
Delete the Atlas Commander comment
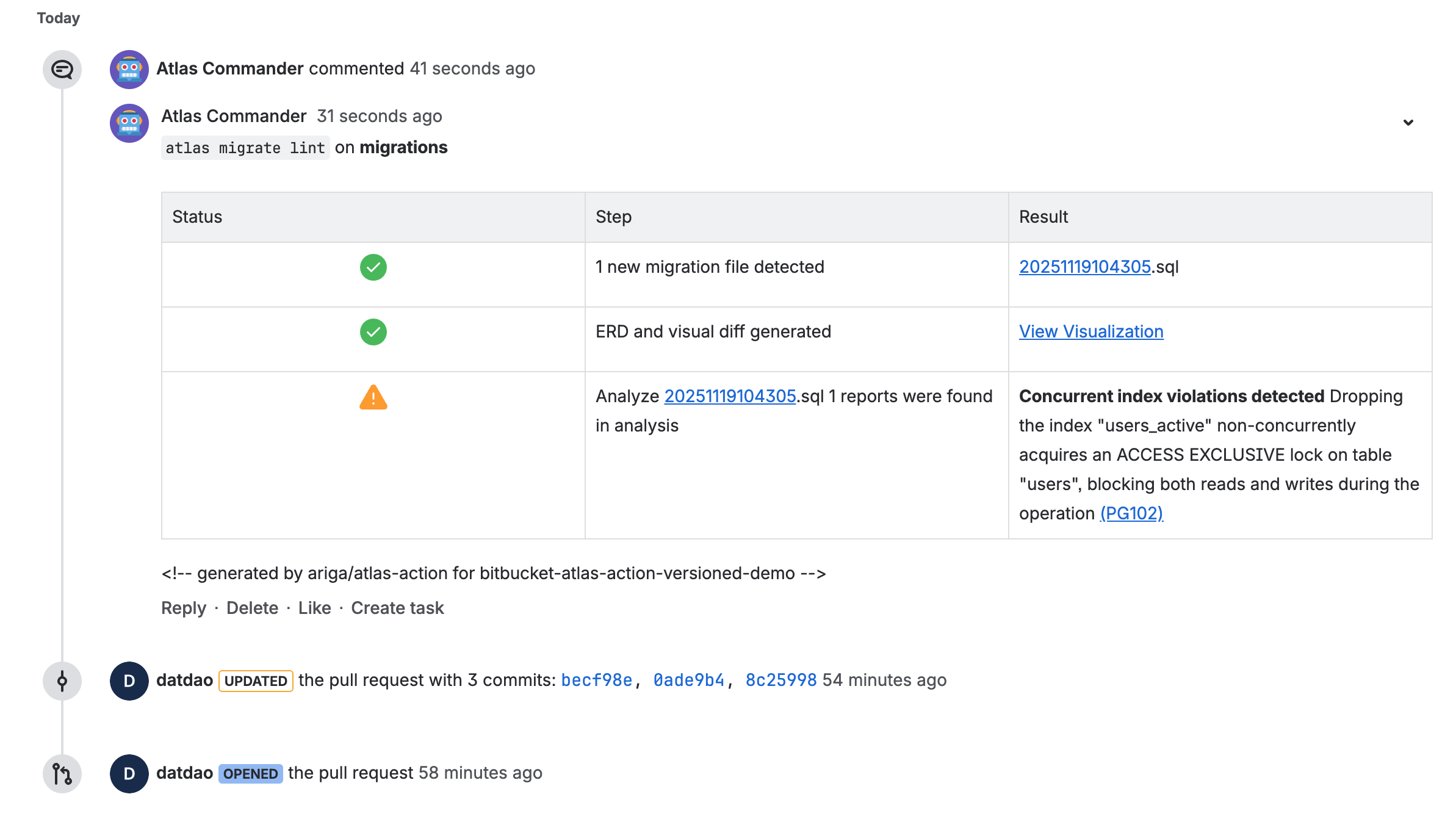[252, 608]
